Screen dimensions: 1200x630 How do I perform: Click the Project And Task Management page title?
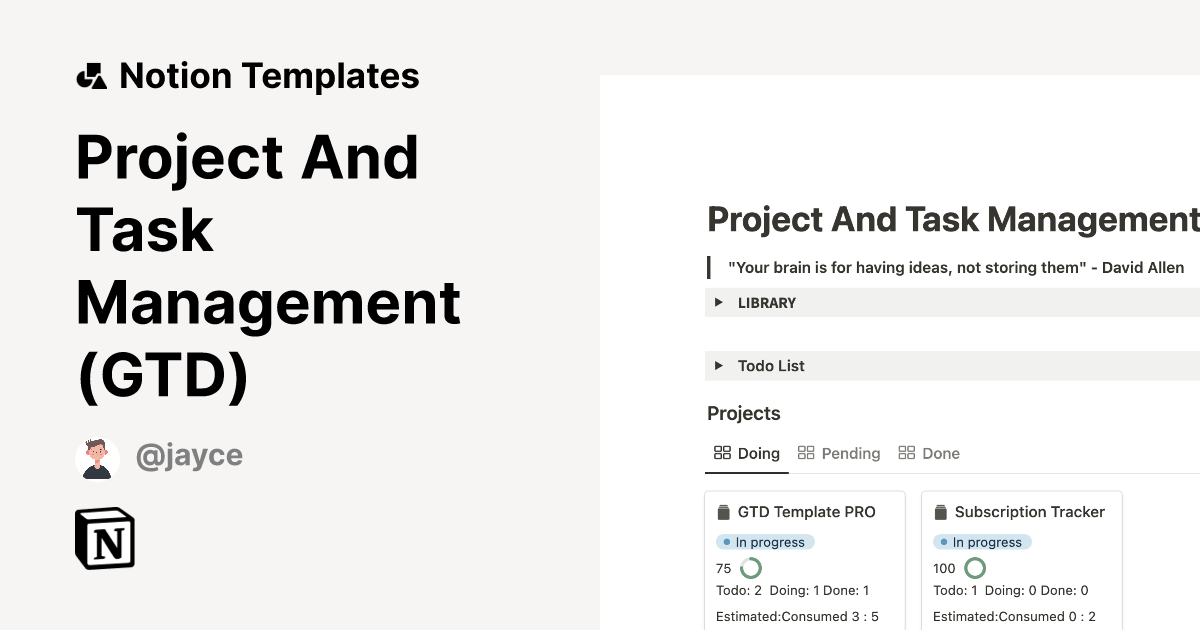950,219
